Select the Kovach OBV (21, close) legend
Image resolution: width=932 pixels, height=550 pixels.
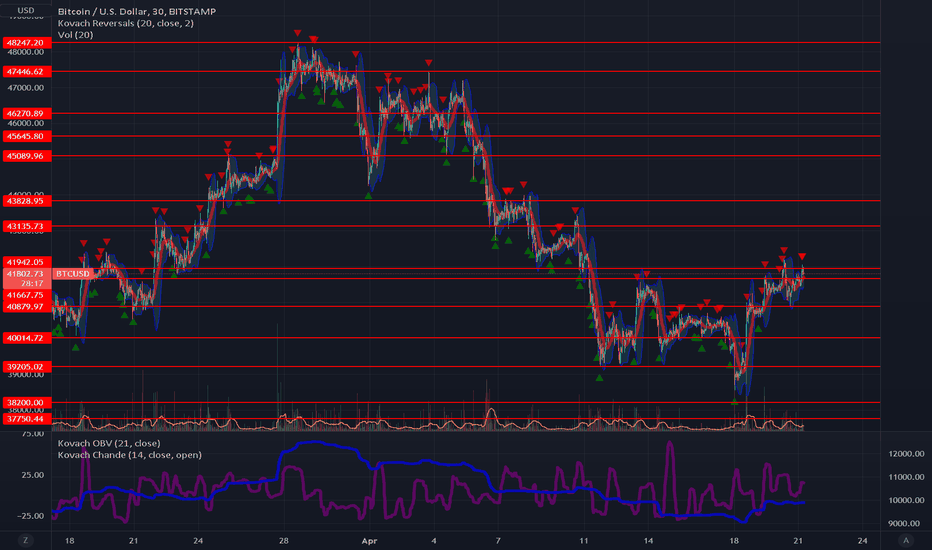pos(109,443)
